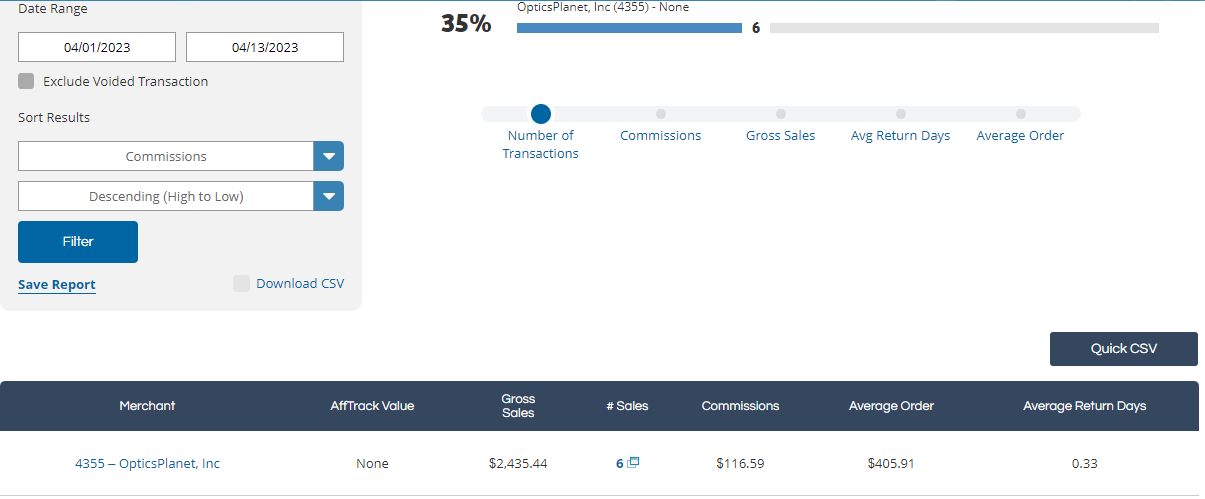The height and width of the screenshot is (499, 1205).
Task: Click the Quick CSV button
Action: pyautogui.click(x=1124, y=349)
